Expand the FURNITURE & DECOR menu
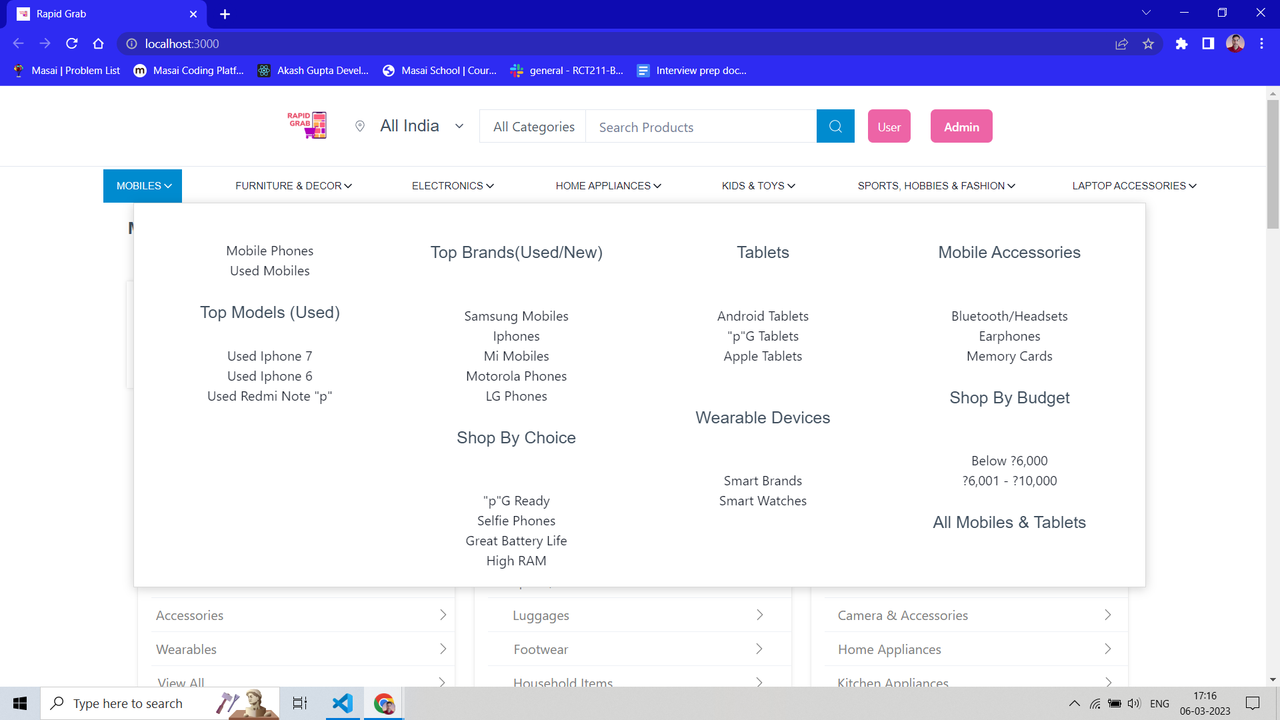This screenshot has height=720, width=1280. [x=294, y=186]
